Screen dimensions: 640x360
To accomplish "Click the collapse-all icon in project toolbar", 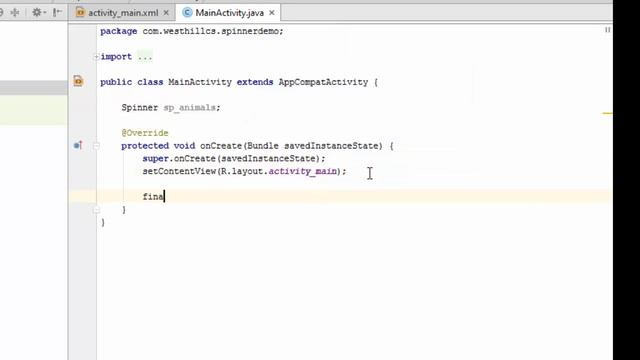I will pos(15,13).
